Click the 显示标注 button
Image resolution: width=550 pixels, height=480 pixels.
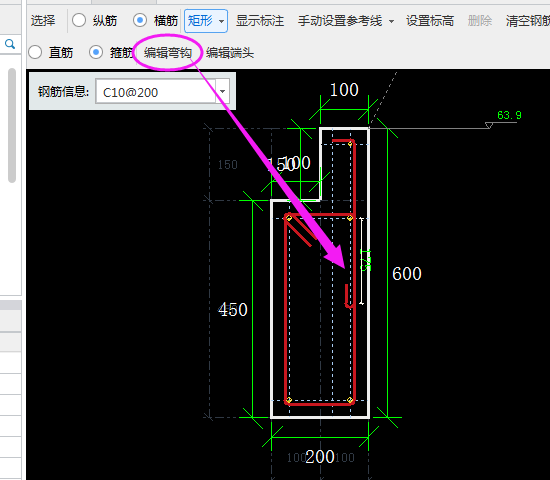coord(260,21)
